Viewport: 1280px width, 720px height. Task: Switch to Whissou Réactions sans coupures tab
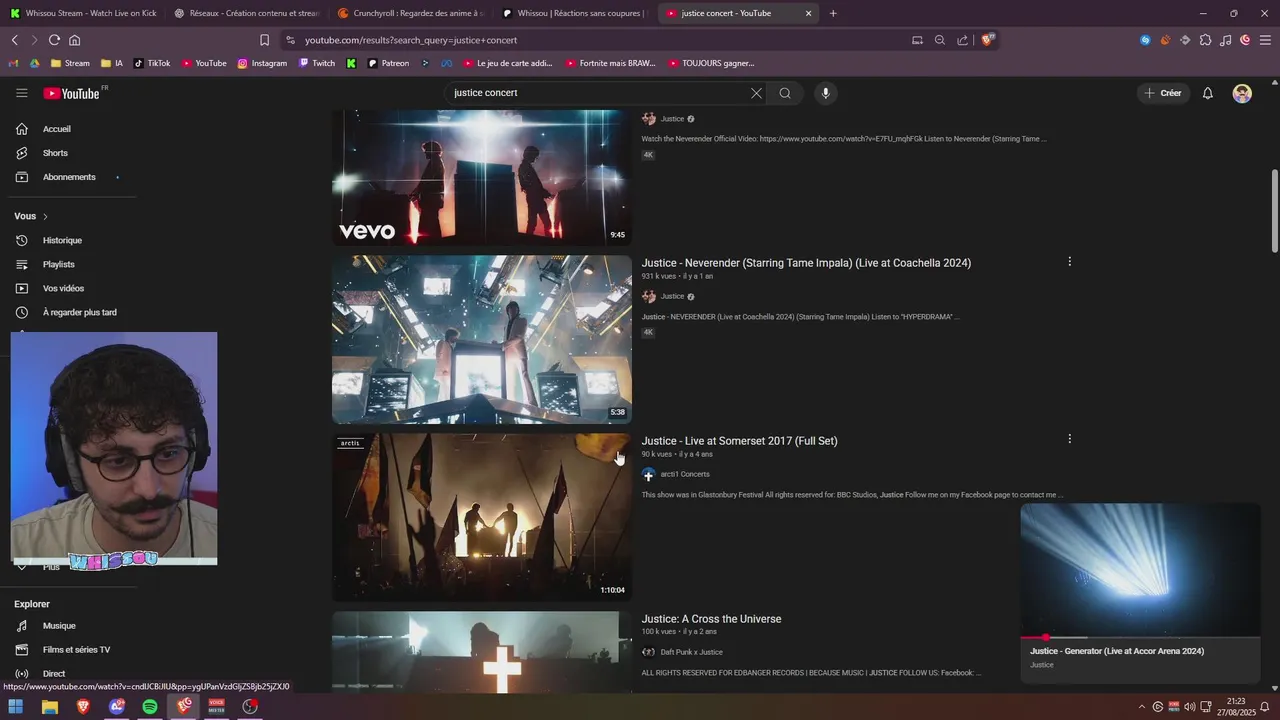click(576, 13)
